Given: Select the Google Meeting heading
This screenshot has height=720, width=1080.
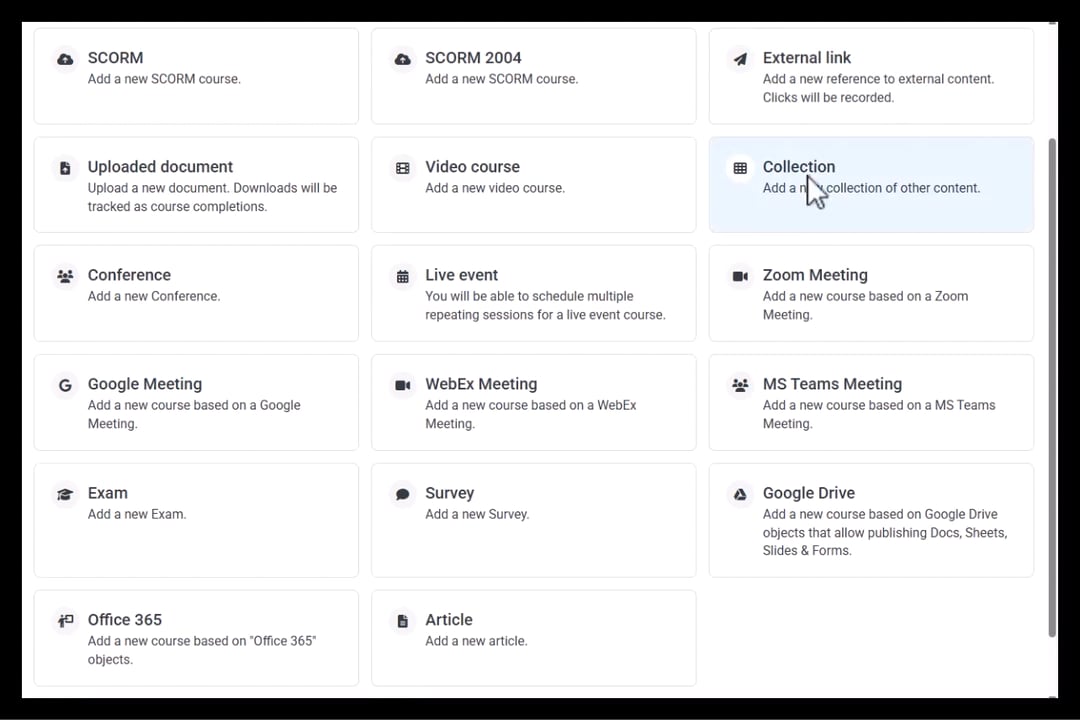Looking at the screenshot, I should coord(145,384).
